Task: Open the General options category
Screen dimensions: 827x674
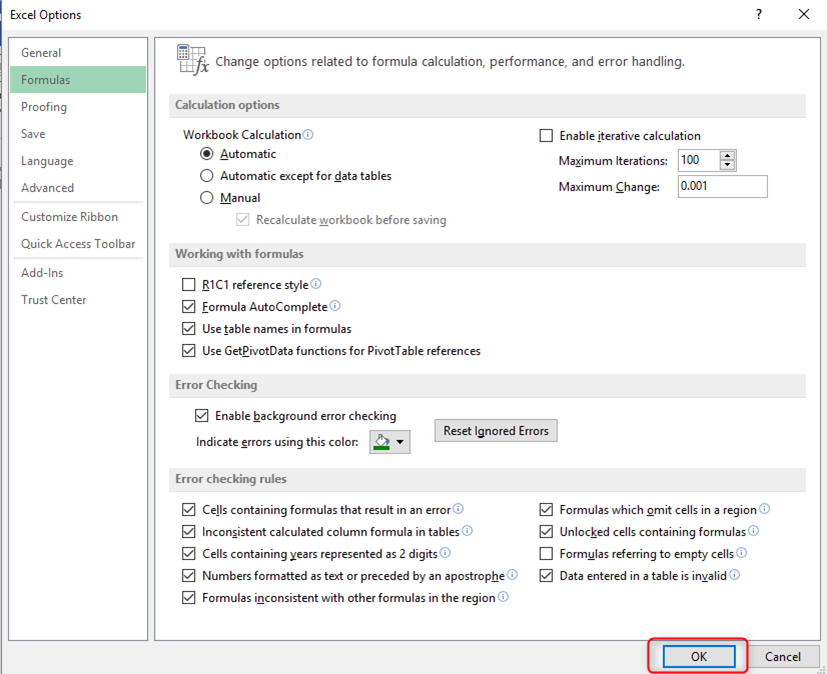Action: [x=78, y=53]
